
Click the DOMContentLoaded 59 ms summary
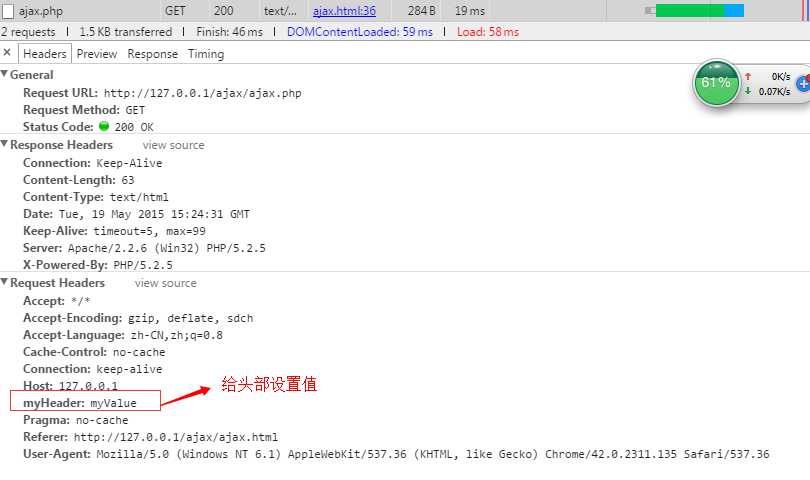point(360,32)
